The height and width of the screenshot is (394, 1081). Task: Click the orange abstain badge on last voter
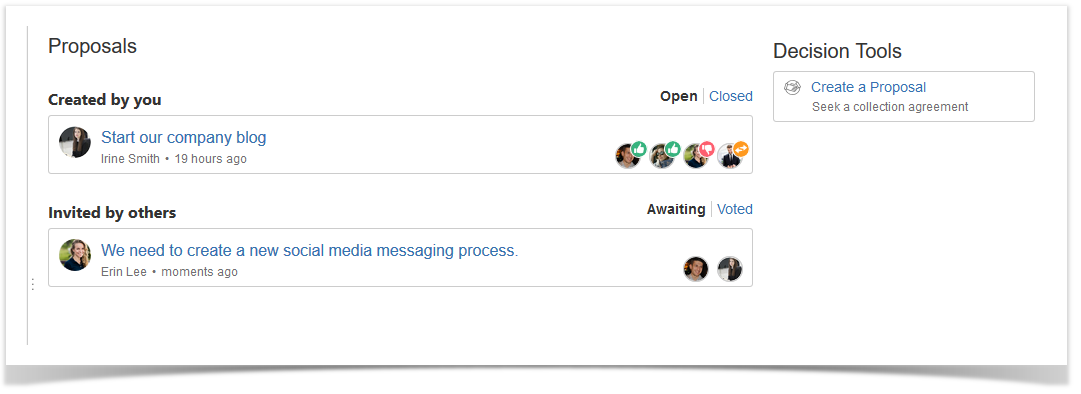click(740, 148)
